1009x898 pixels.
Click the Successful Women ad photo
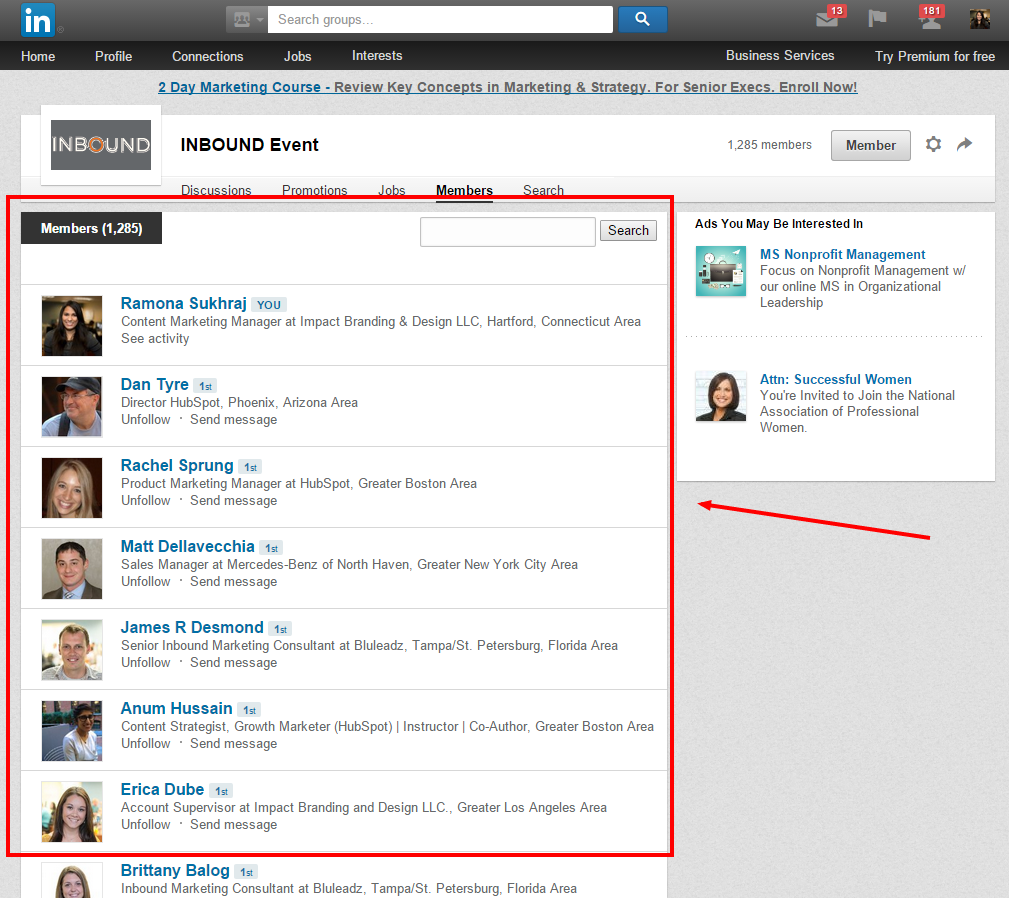coord(721,396)
